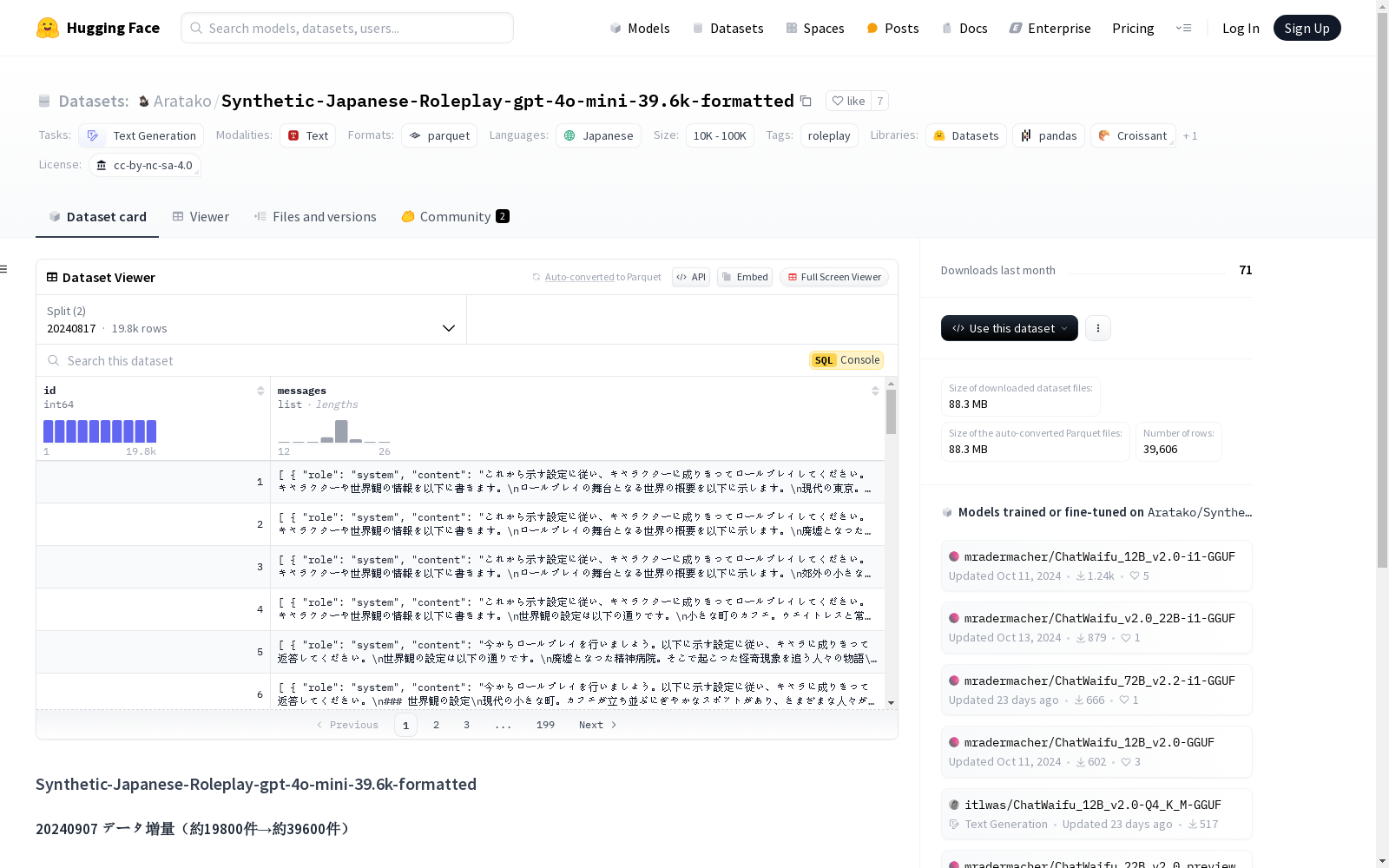The height and width of the screenshot is (868, 1389).
Task: Open the Aratako author link
Action: 182,101
